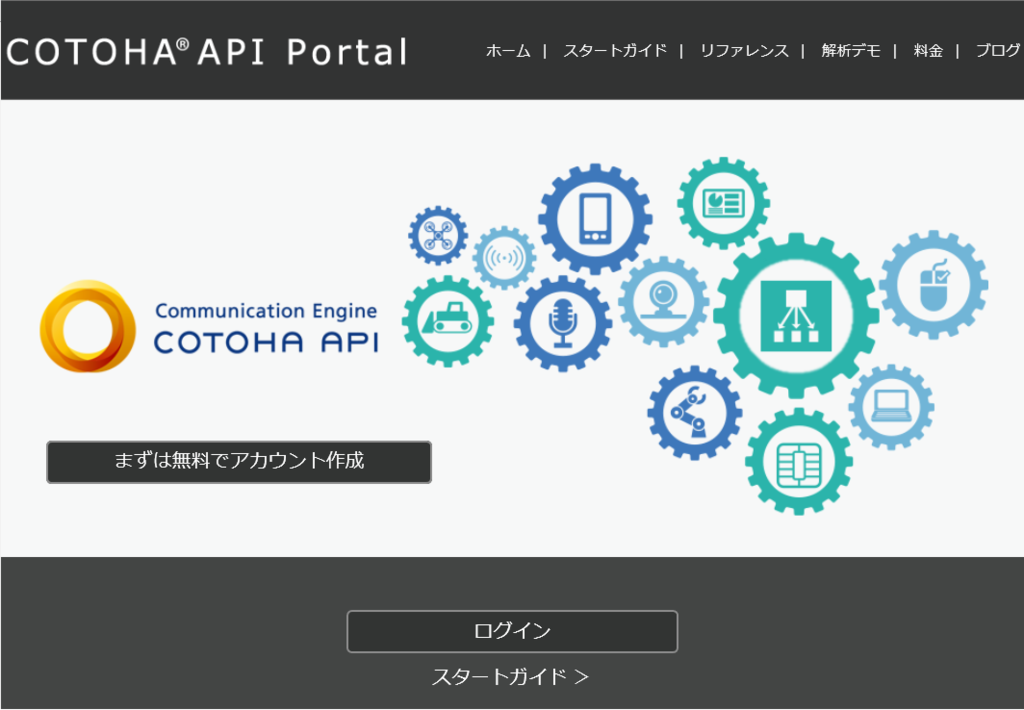Click the smartphone gear icon
Viewport: 1024px width, 710px height.
pos(595,219)
